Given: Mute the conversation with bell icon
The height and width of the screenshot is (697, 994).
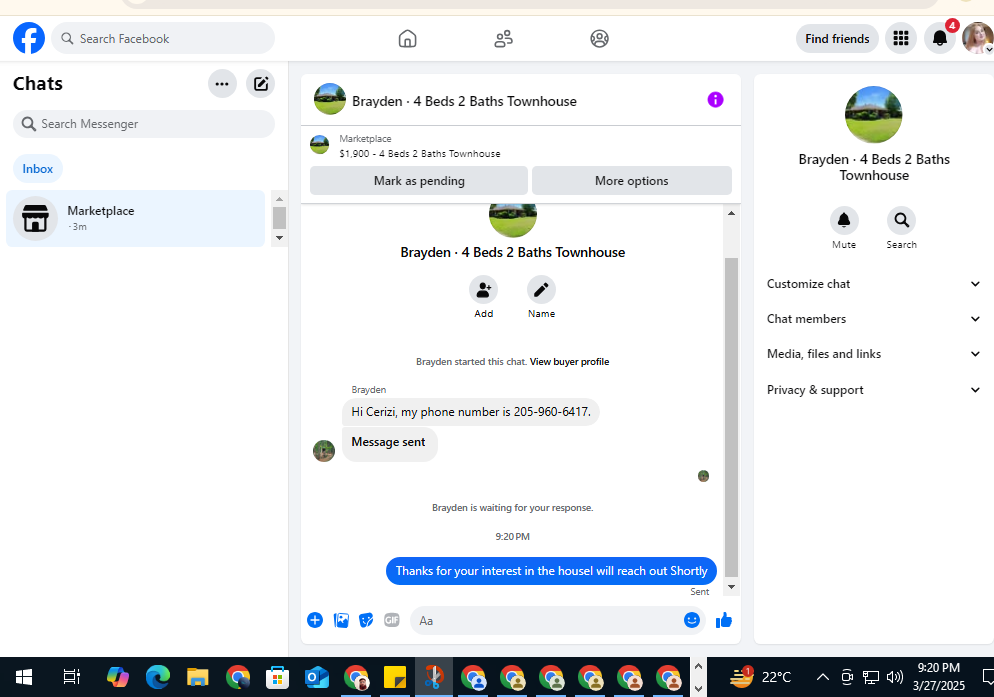Looking at the screenshot, I should 844,220.
